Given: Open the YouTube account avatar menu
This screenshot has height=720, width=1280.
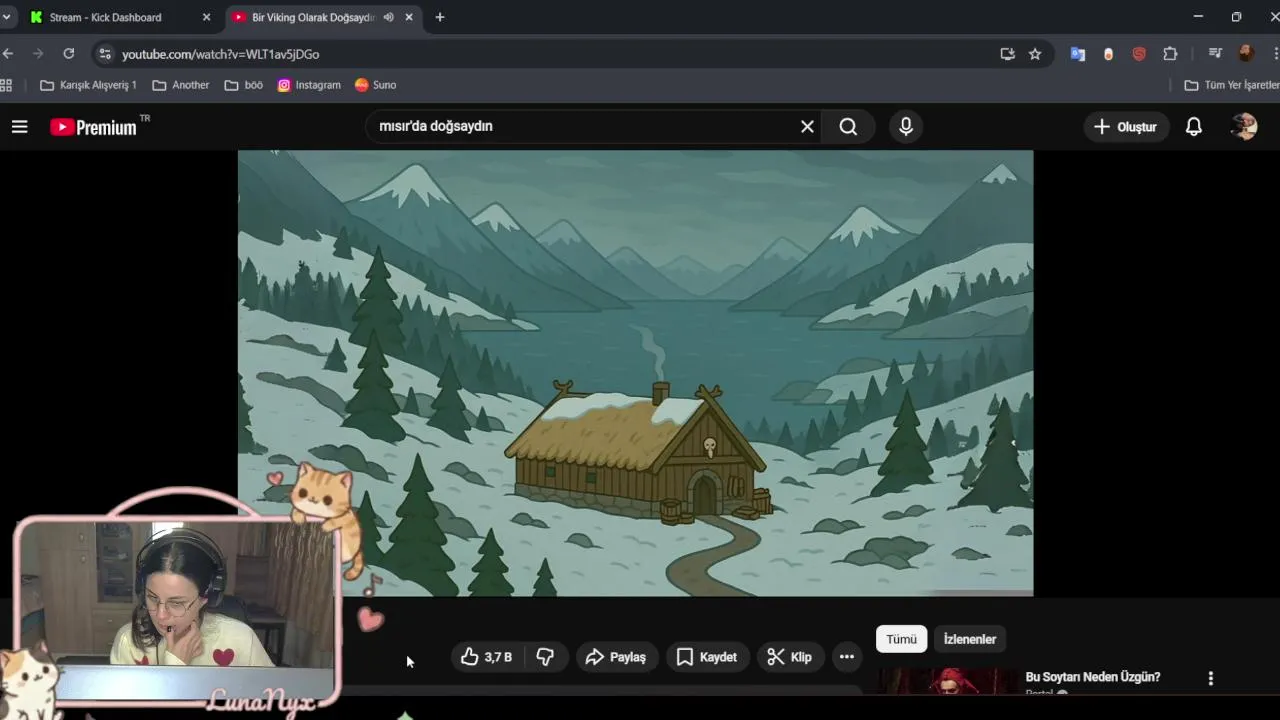Looking at the screenshot, I should tap(1244, 127).
